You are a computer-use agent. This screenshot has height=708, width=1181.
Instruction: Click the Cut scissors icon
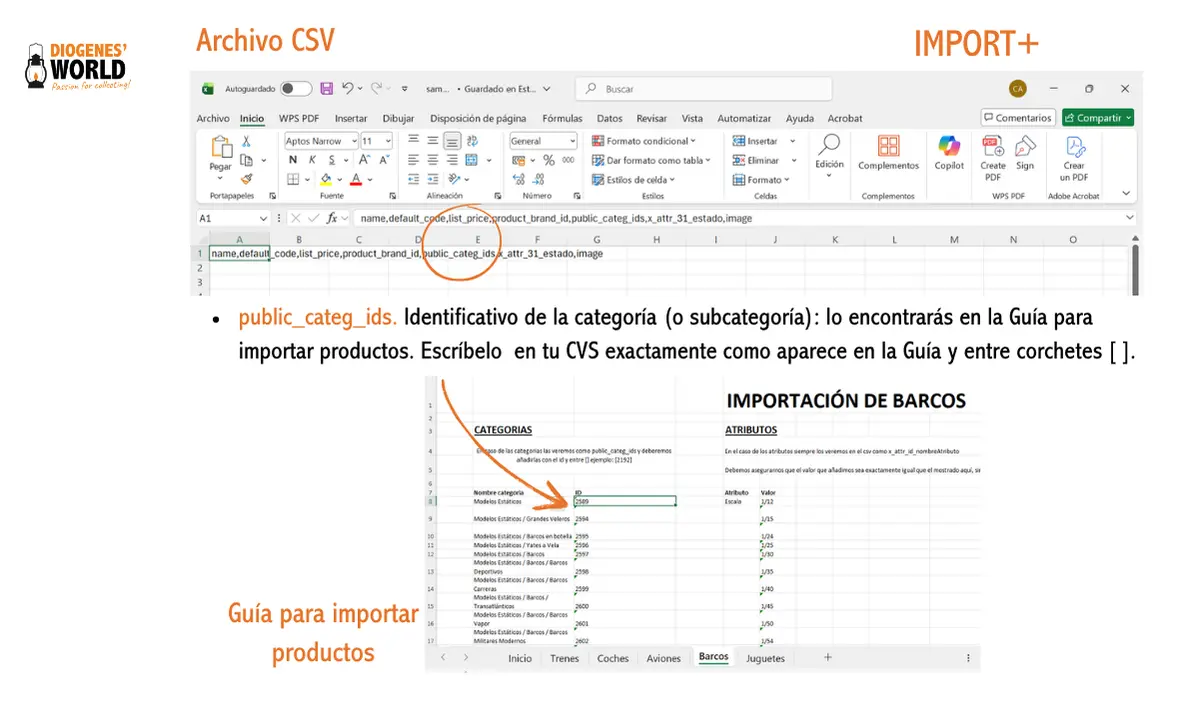click(x=246, y=142)
